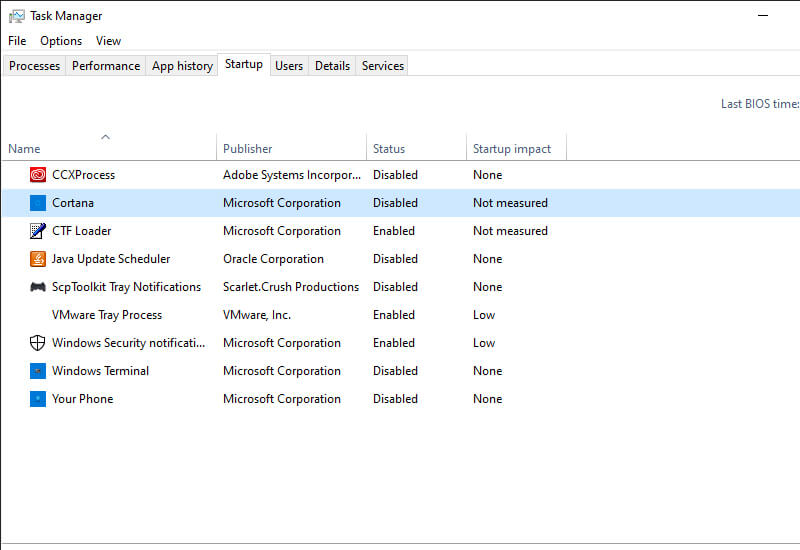The width and height of the screenshot is (800, 550).
Task: Click the sort arrow above Name
Action: pyautogui.click(x=106, y=137)
